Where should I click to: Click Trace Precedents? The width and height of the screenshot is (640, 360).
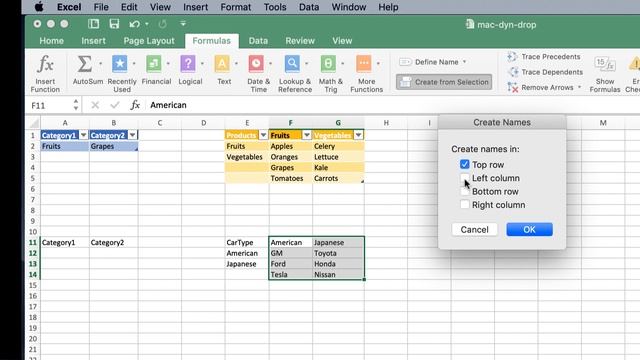click(x=544, y=57)
